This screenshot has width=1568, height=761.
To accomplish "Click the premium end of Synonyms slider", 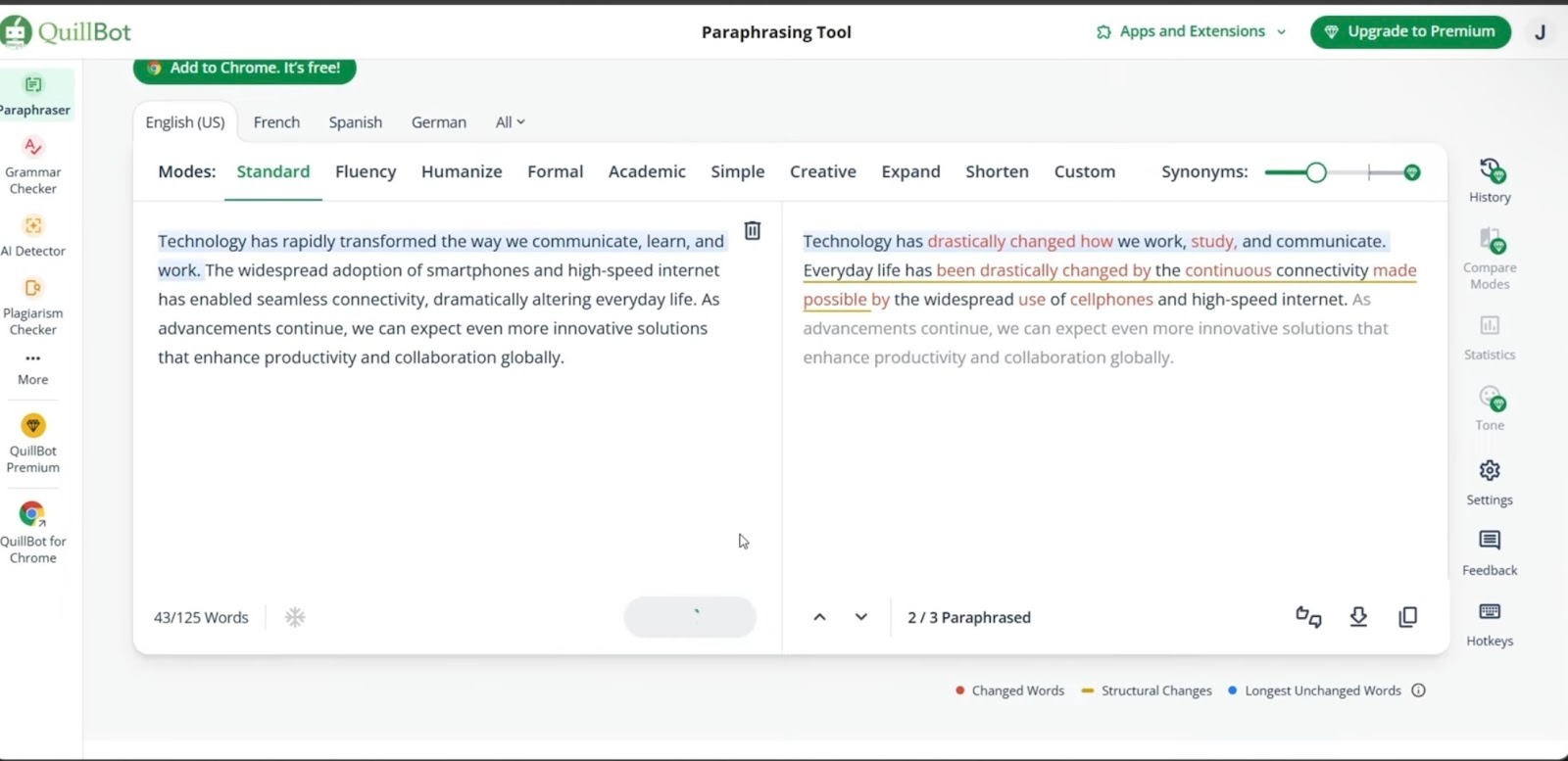I will [x=1412, y=172].
